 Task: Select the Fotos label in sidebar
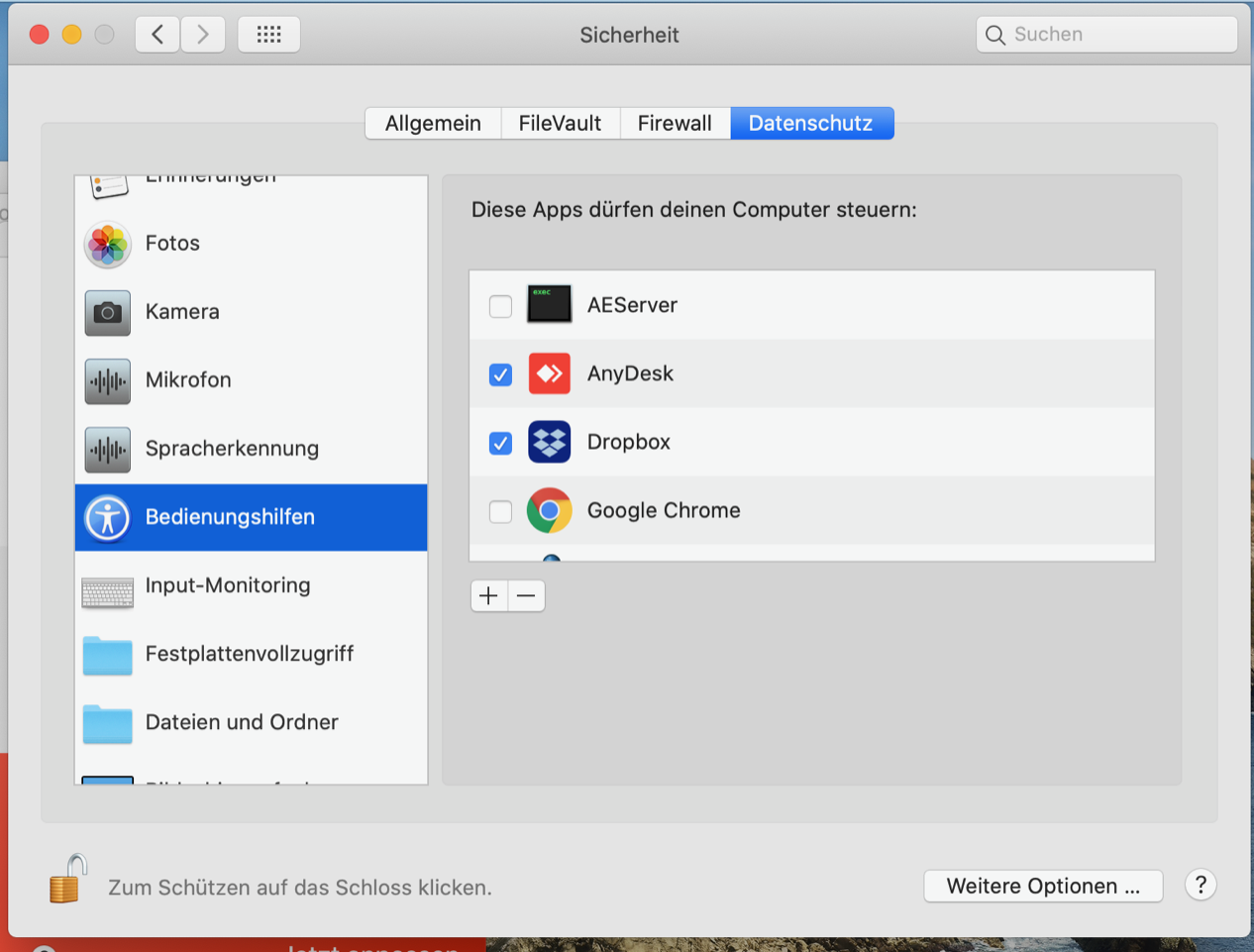(172, 243)
